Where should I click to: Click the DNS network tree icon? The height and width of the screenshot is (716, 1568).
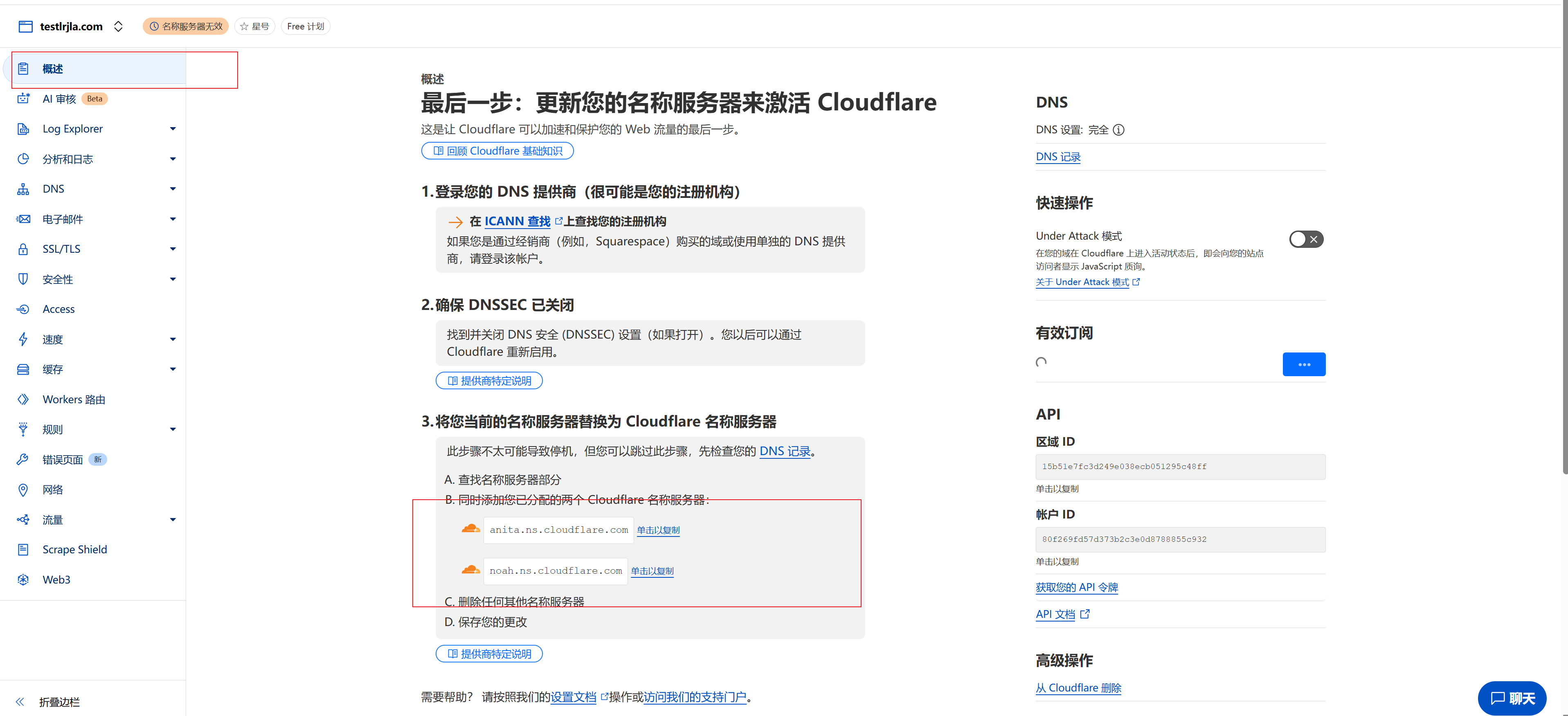point(23,189)
